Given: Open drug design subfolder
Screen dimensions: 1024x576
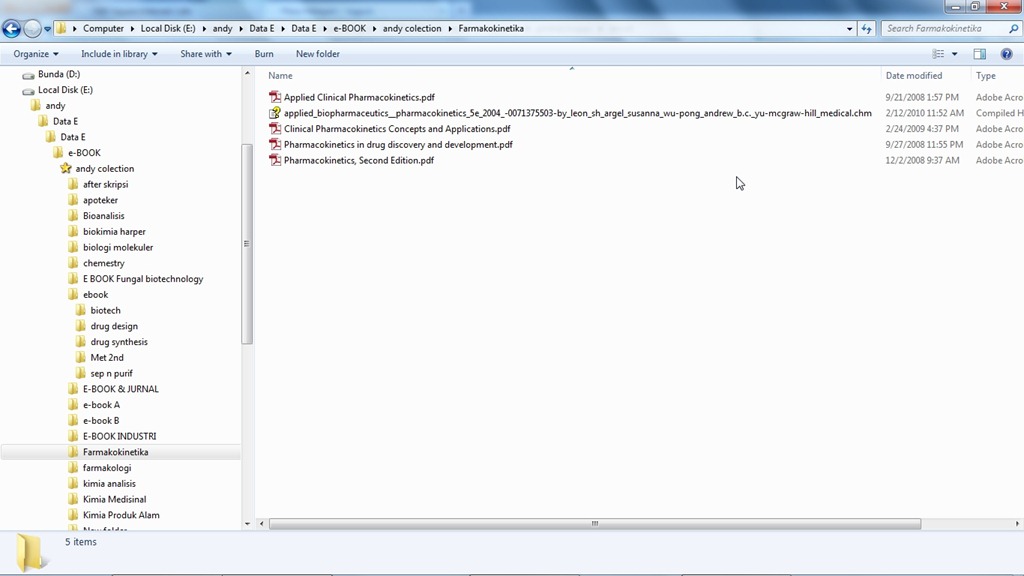Looking at the screenshot, I should click(x=114, y=326).
